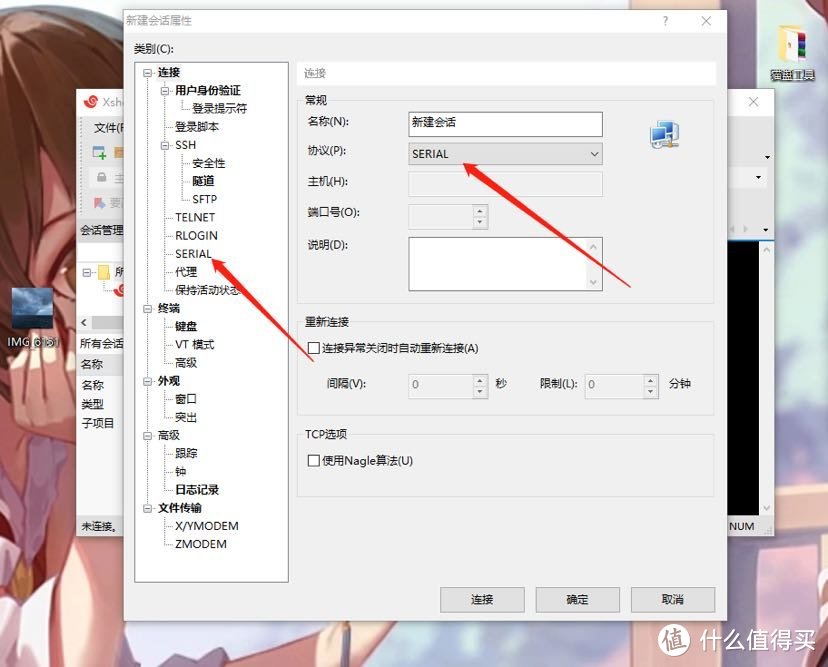Click the Xshell logo icon in background window
828x667 pixels.
coord(91,101)
